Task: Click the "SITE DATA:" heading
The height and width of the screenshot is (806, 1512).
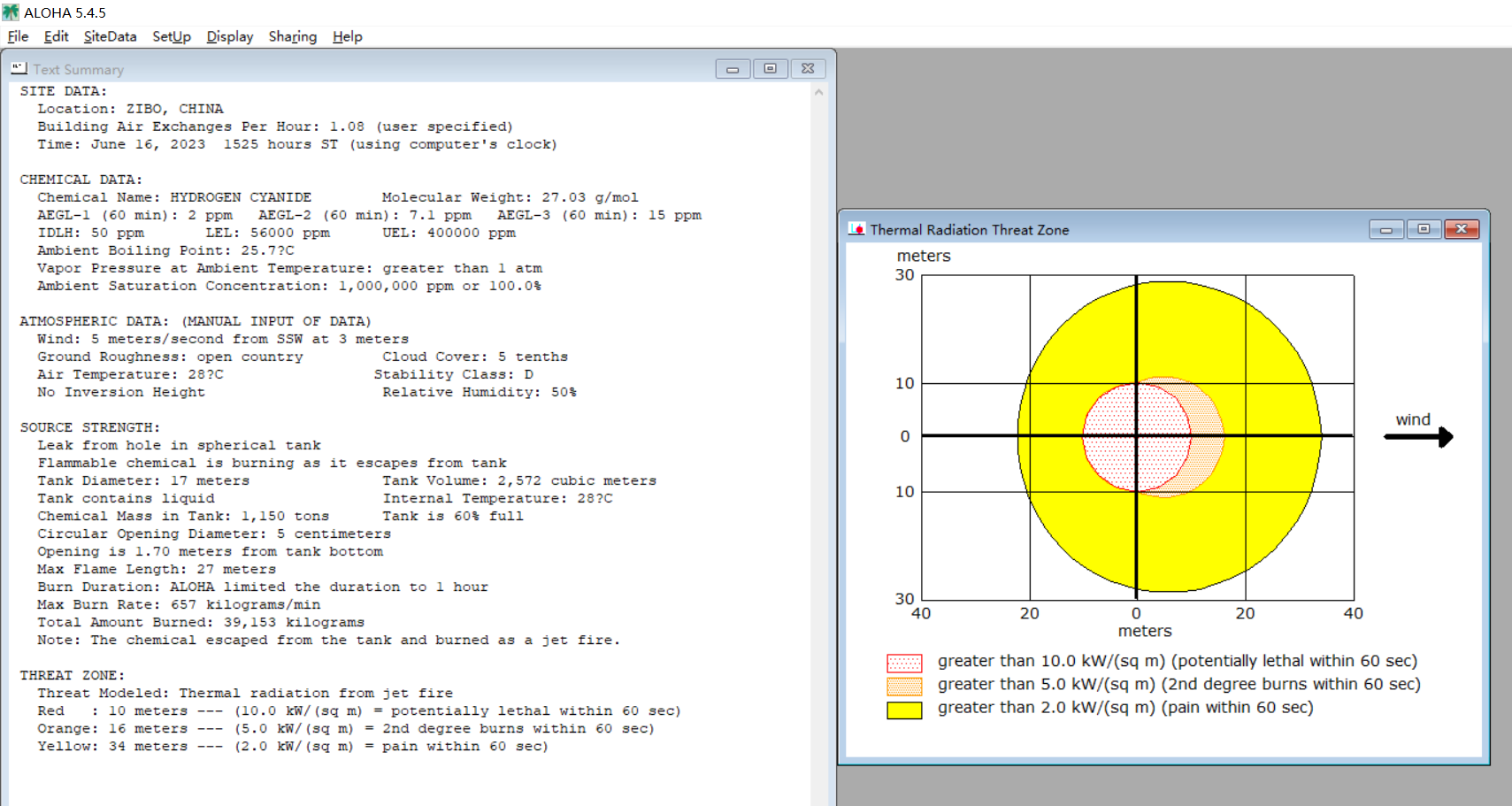Action: point(64,91)
